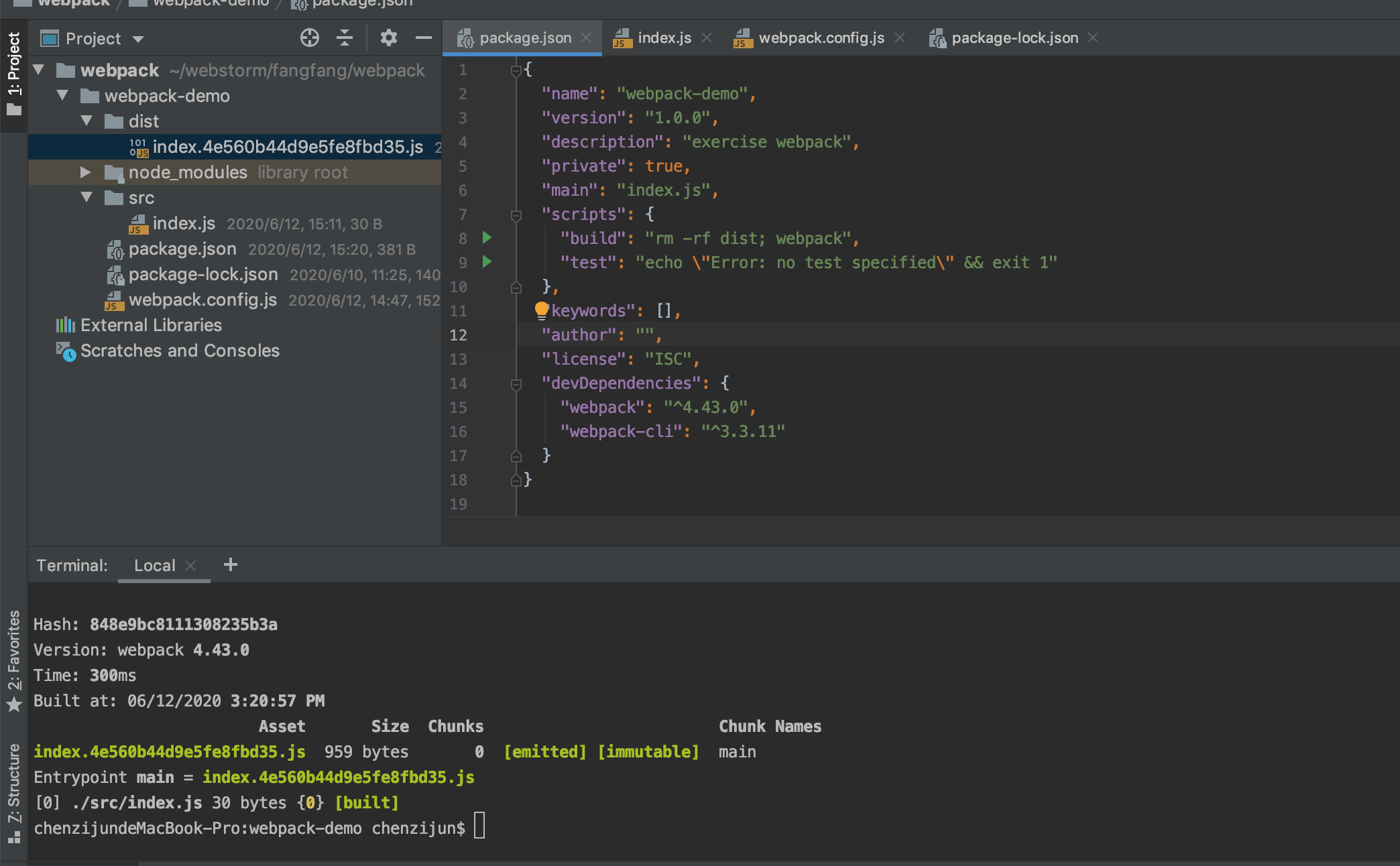Collapse the webpack-demo folder
The width and height of the screenshot is (1400, 866).
point(63,95)
